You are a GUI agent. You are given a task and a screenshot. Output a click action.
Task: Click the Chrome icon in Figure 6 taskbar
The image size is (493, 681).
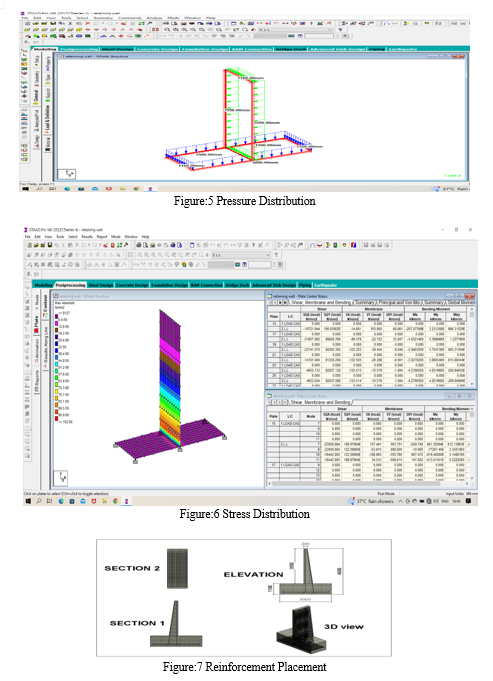[116, 501]
